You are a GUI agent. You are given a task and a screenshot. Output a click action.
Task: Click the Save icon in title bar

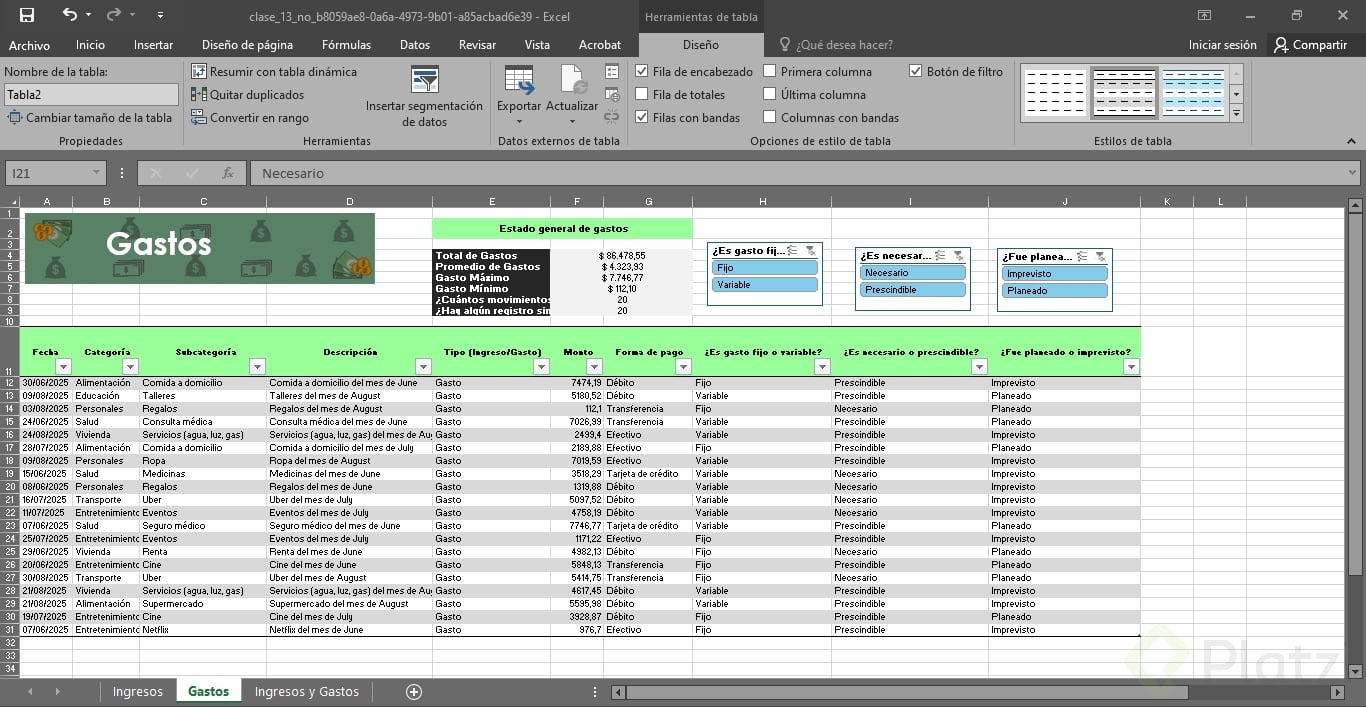[x=26, y=15]
